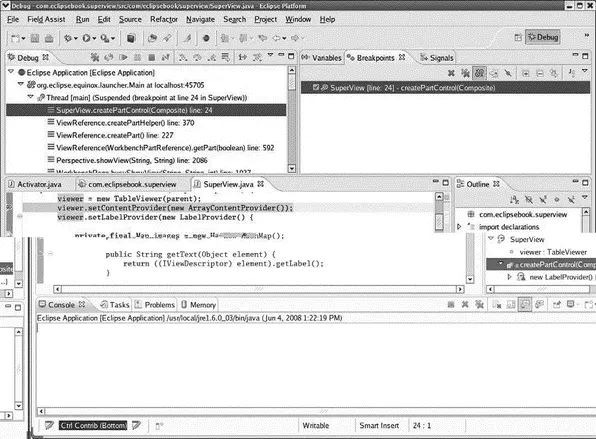Screen dimensions: 596x439
Task: Click Back navigation arrow in main toolbar
Action: click(276, 38)
